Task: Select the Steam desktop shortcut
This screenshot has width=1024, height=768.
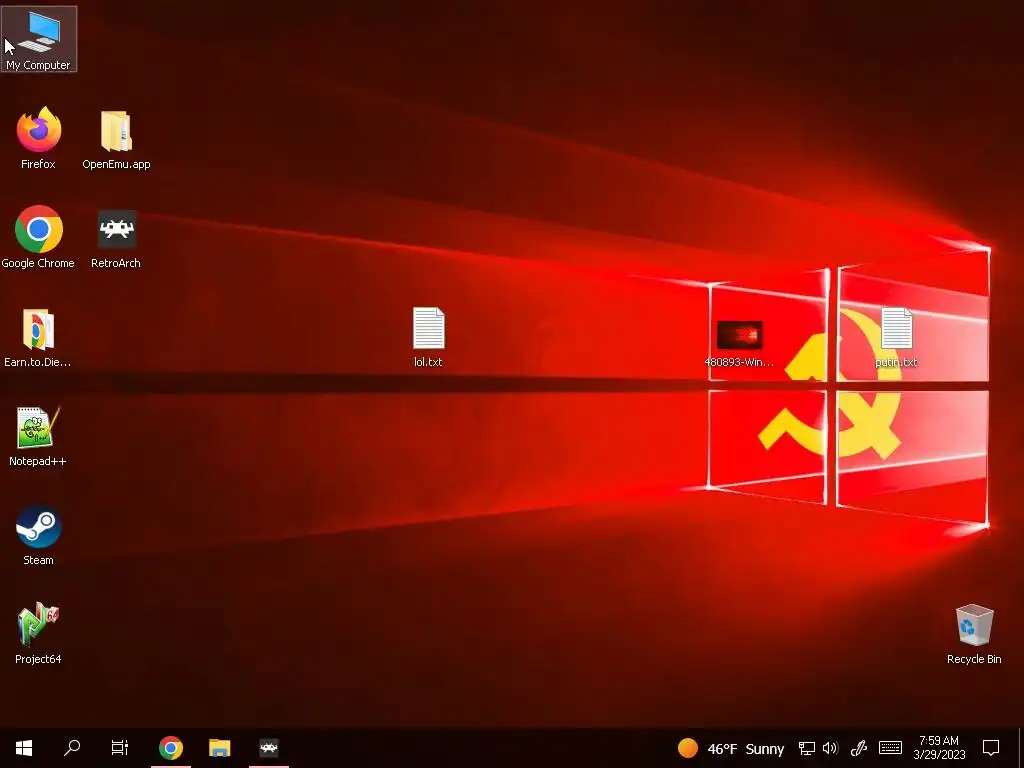Action: click(x=39, y=534)
